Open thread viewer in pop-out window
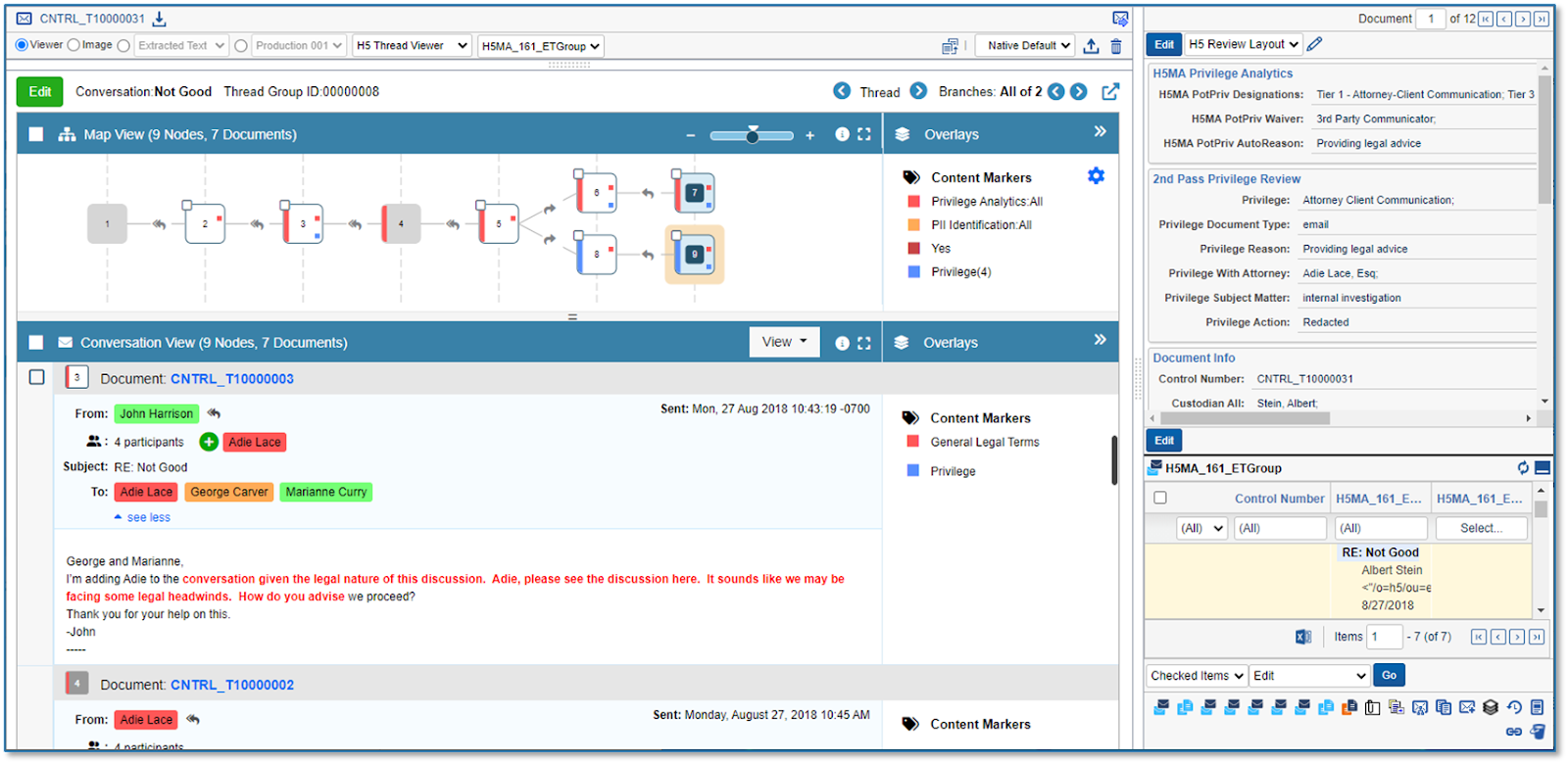 click(1110, 92)
